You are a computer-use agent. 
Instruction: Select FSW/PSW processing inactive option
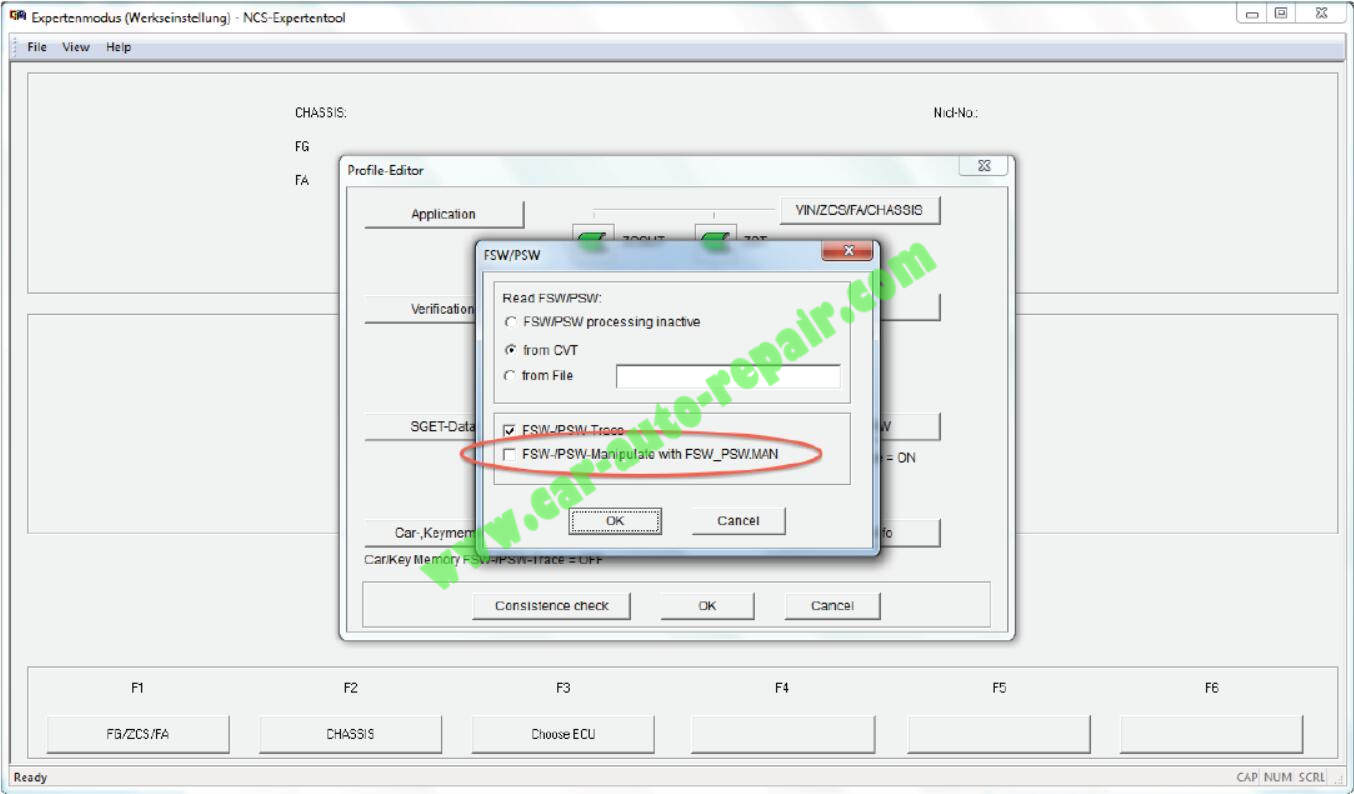click(x=512, y=322)
